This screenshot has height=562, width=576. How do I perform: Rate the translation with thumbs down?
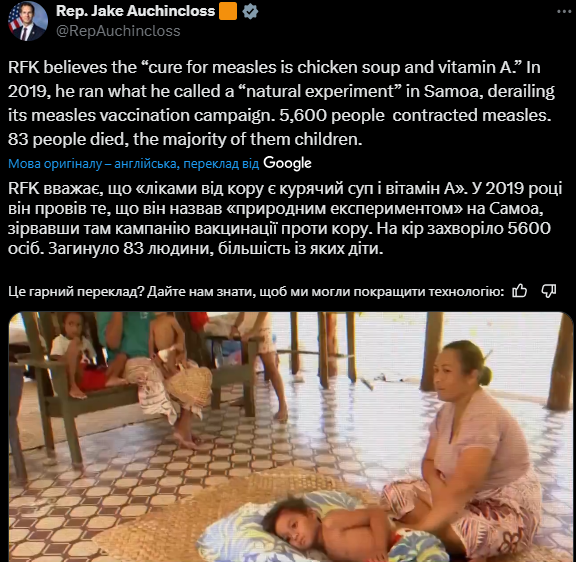coord(548,291)
